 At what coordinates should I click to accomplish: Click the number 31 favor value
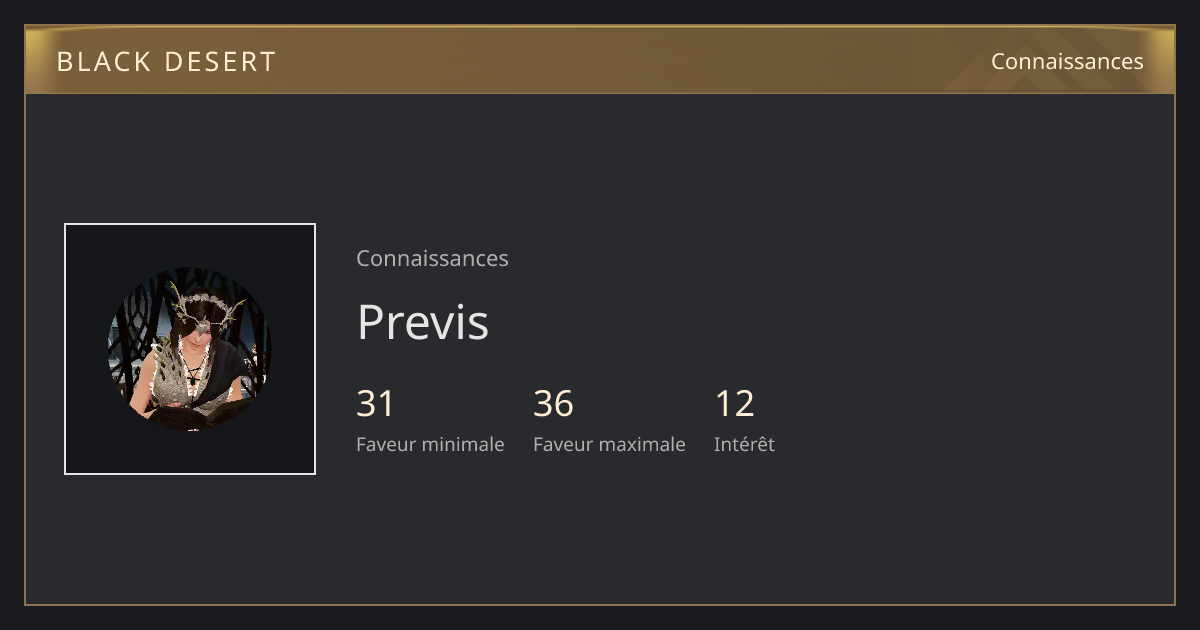coord(376,404)
